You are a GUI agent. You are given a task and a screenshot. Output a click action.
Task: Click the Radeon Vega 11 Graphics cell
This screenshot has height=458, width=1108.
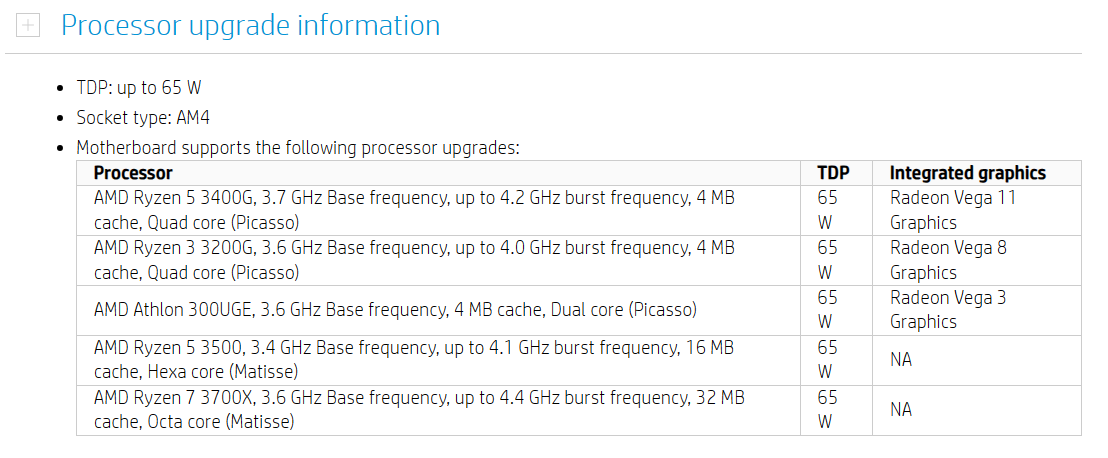tap(977, 211)
